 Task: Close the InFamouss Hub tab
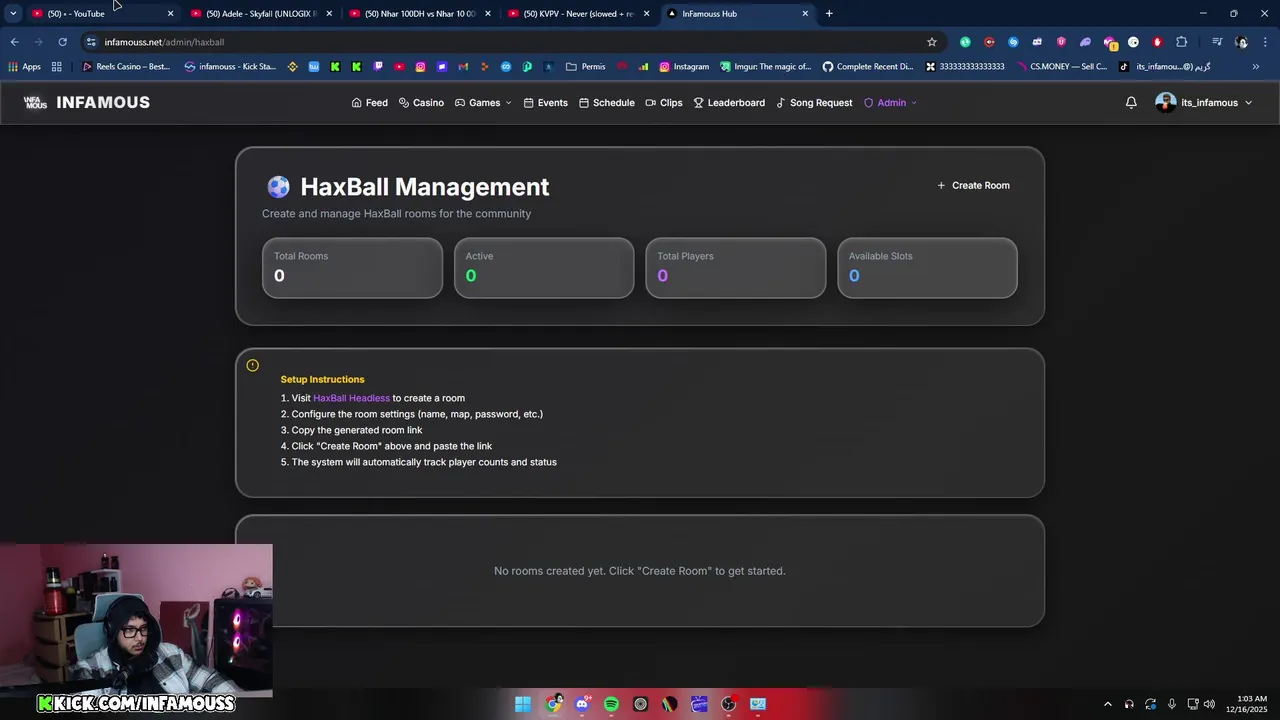(805, 14)
